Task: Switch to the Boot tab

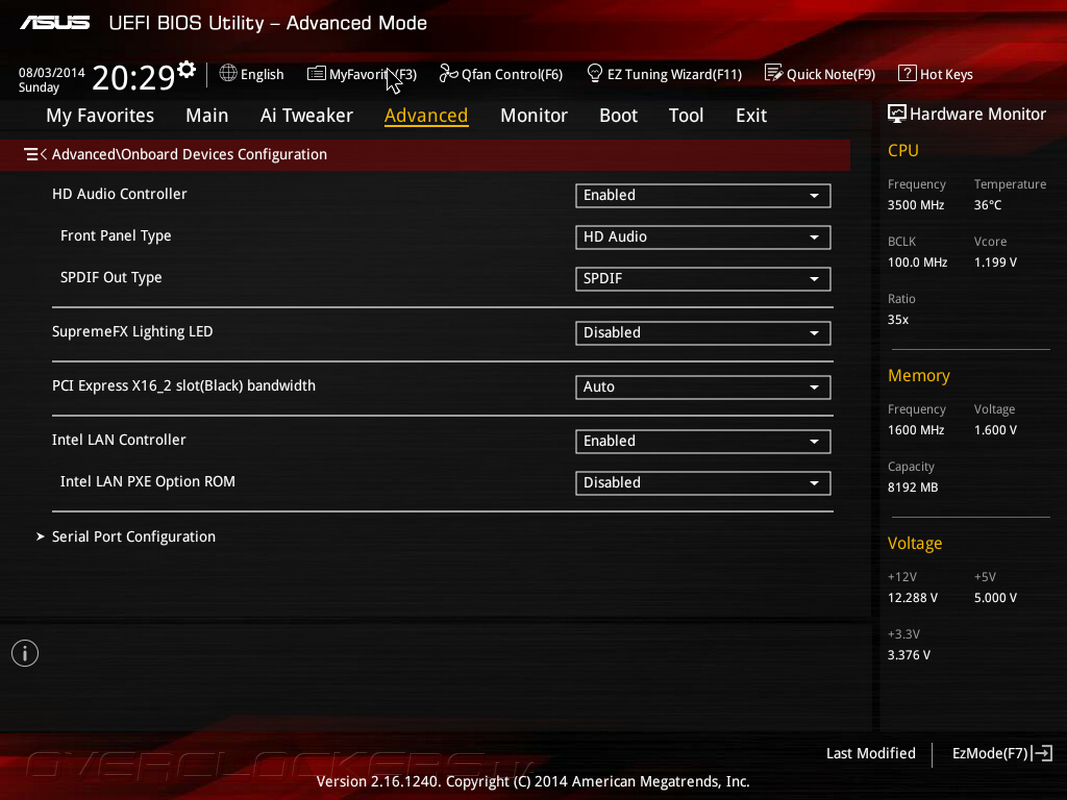Action: point(618,116)
